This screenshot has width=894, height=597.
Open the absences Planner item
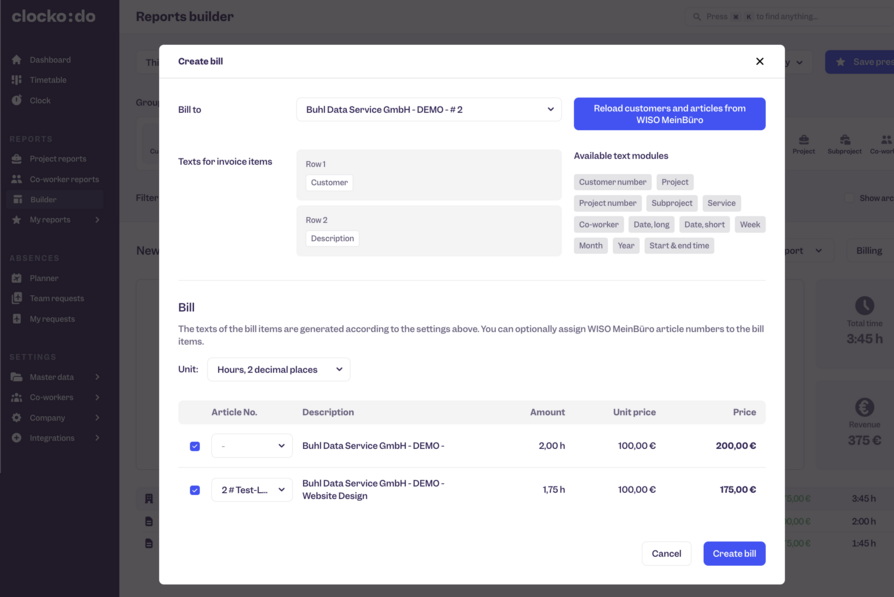point(44,278)
